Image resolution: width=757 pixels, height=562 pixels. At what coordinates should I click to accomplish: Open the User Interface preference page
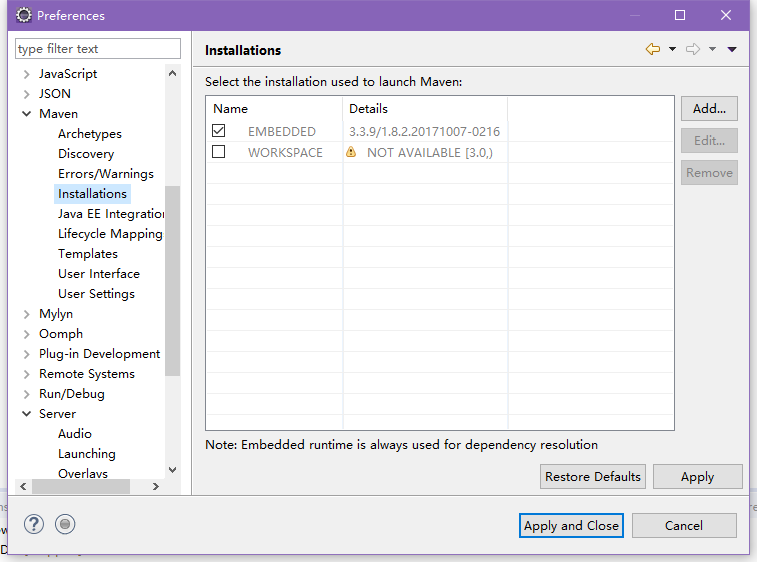tap(99, 274)
